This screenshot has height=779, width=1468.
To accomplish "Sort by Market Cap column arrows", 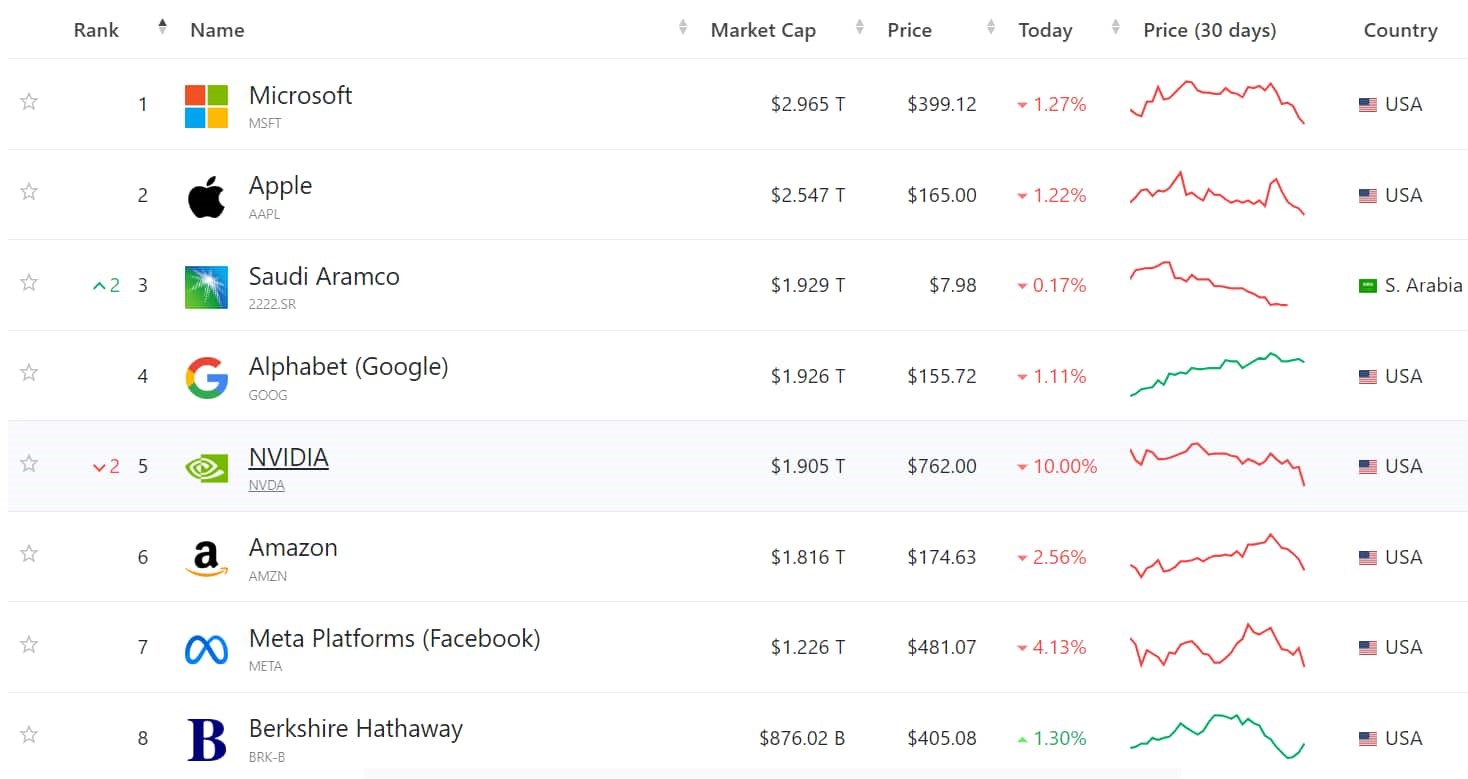I will [860, 28].
